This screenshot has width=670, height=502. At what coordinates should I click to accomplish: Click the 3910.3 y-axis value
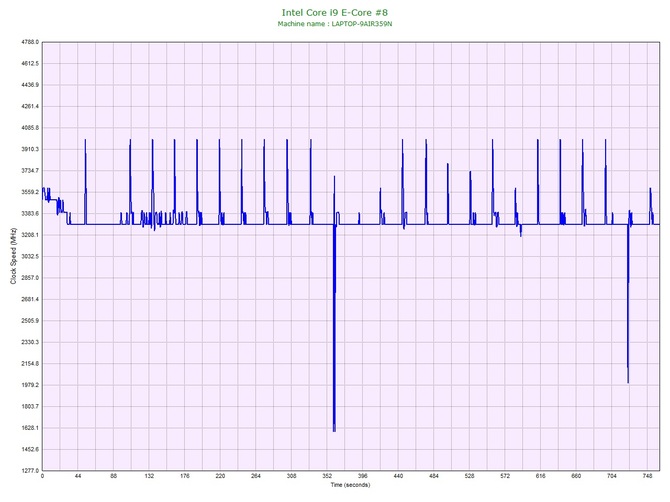pos(30,149)
